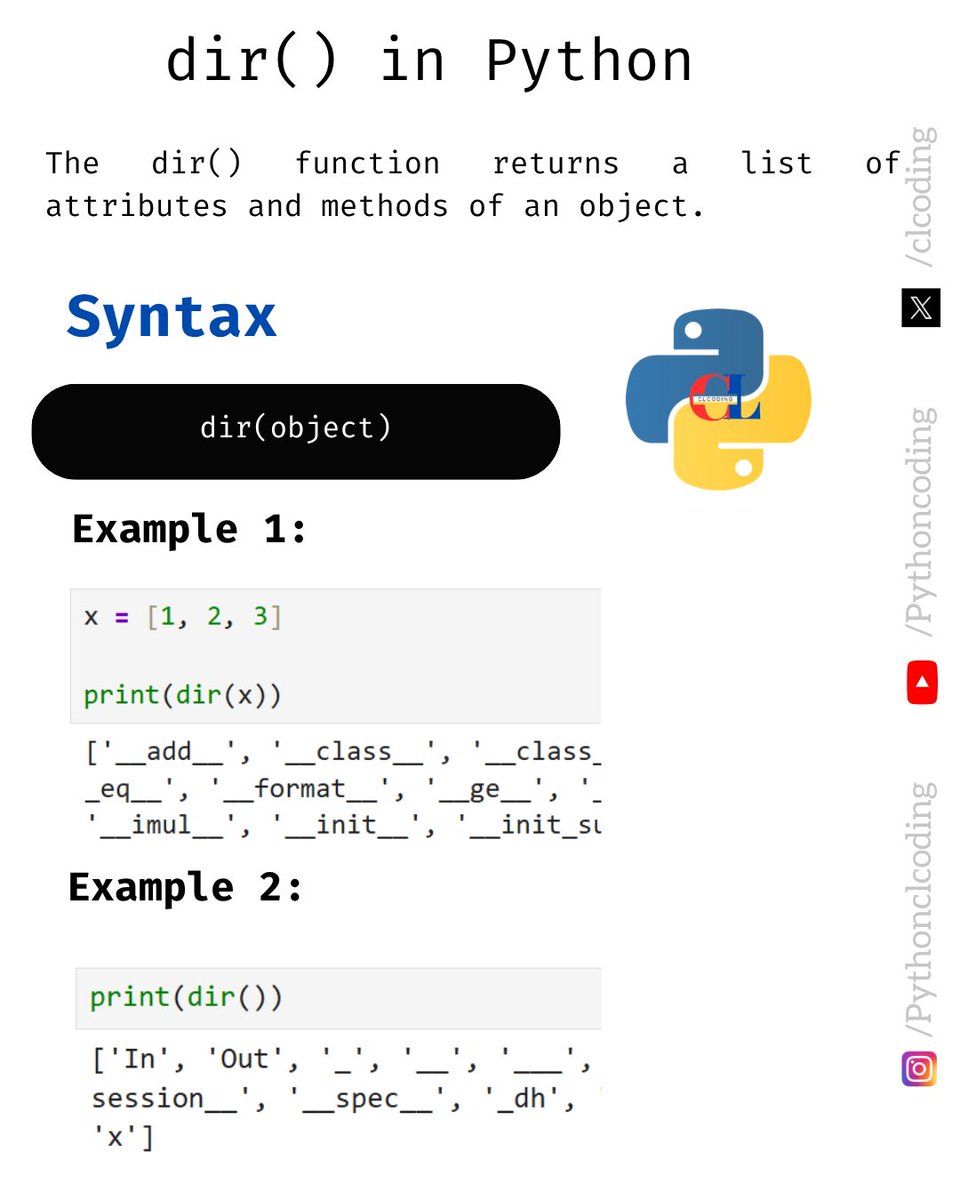Viewport: 960px width, 1200px height.
Task: Click the blue 'Syntax' heading
Action: (171, 317)
